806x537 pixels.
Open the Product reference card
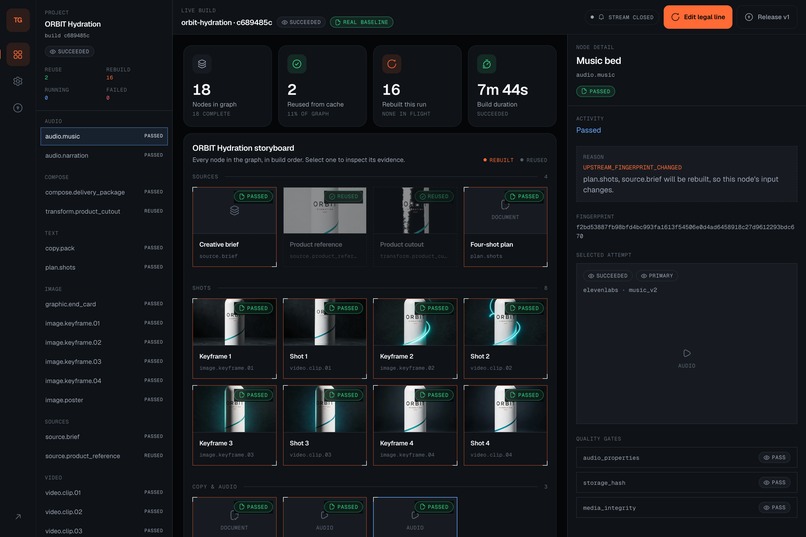pyautogui.click(x=325, y=227)
